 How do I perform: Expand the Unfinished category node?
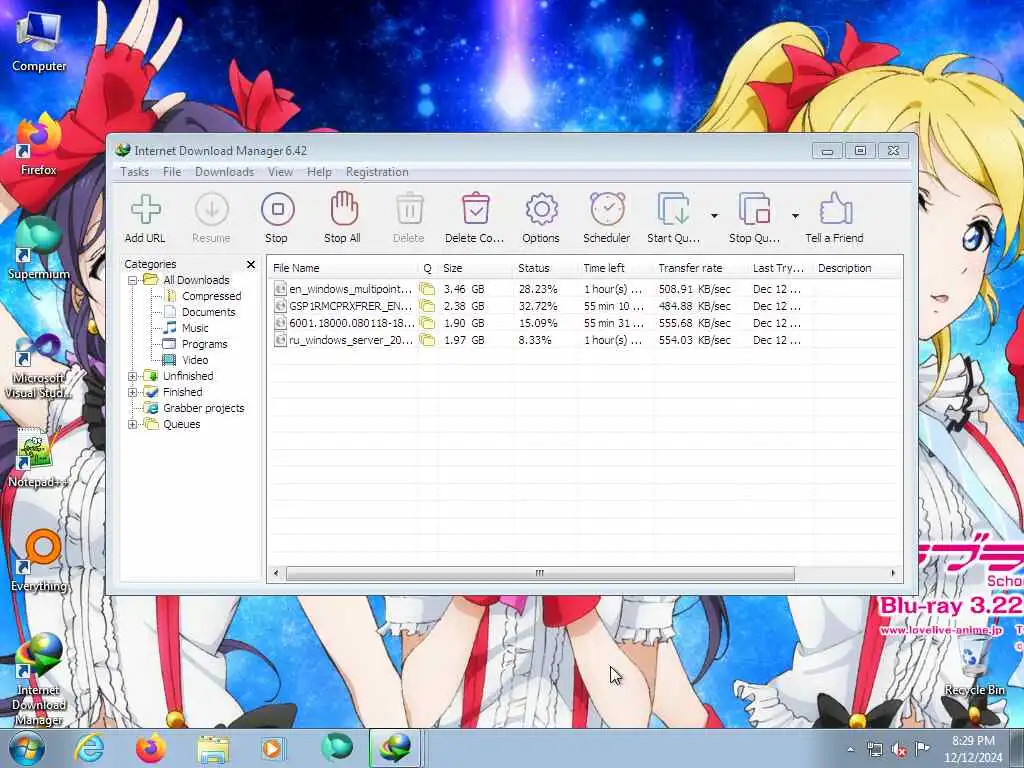pyautogui.click(x=133, y=376)
